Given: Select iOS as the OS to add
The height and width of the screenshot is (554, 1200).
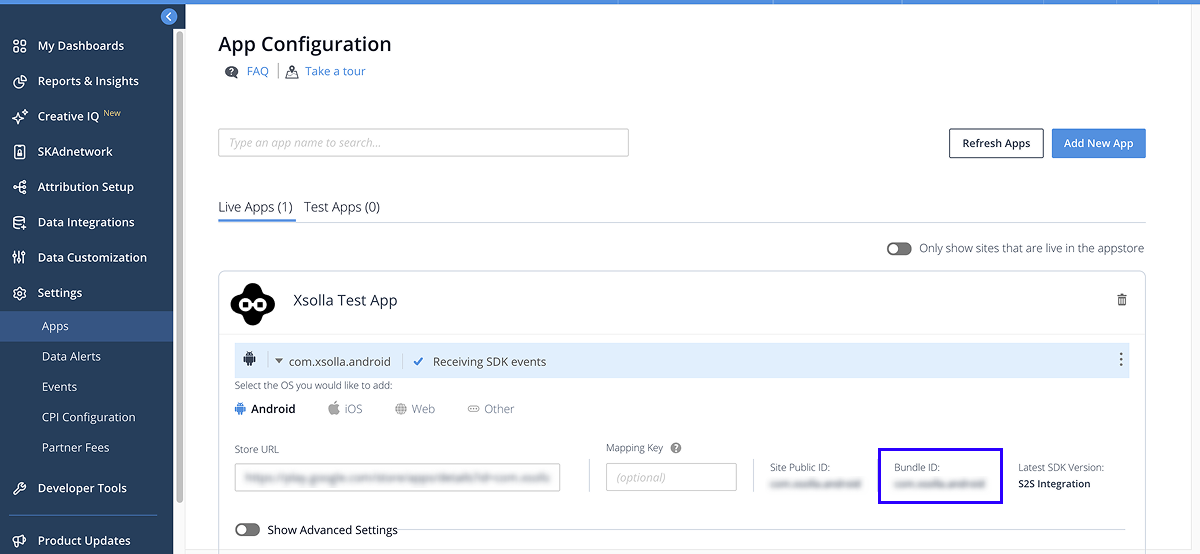Looking at the screenshot, I should pyautogui.click(x=345, y=409).
